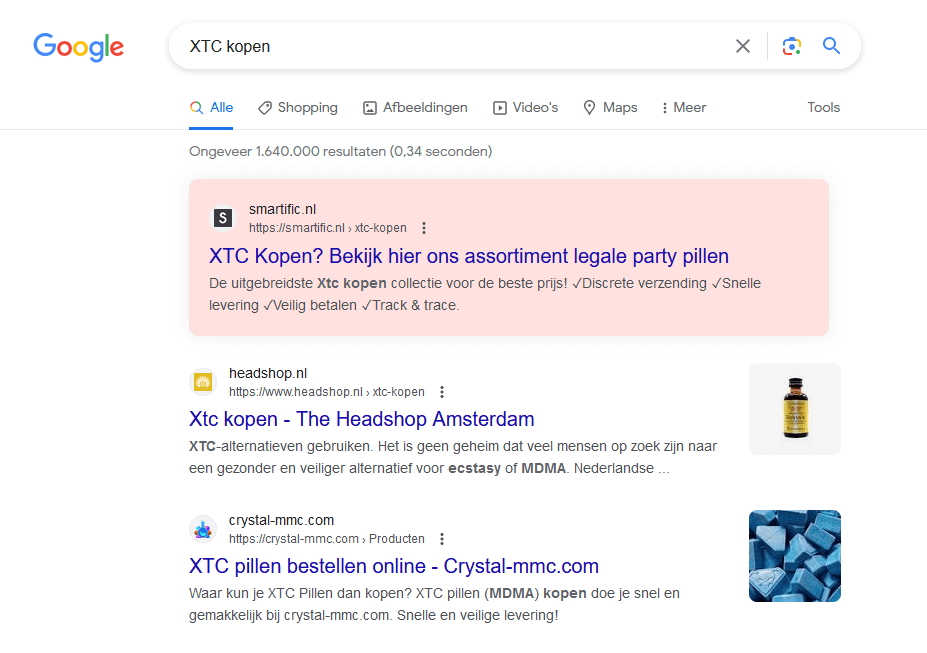Switch to the Shopping tab
Viewport: 927px width, 653px height.
click(297, 108)
